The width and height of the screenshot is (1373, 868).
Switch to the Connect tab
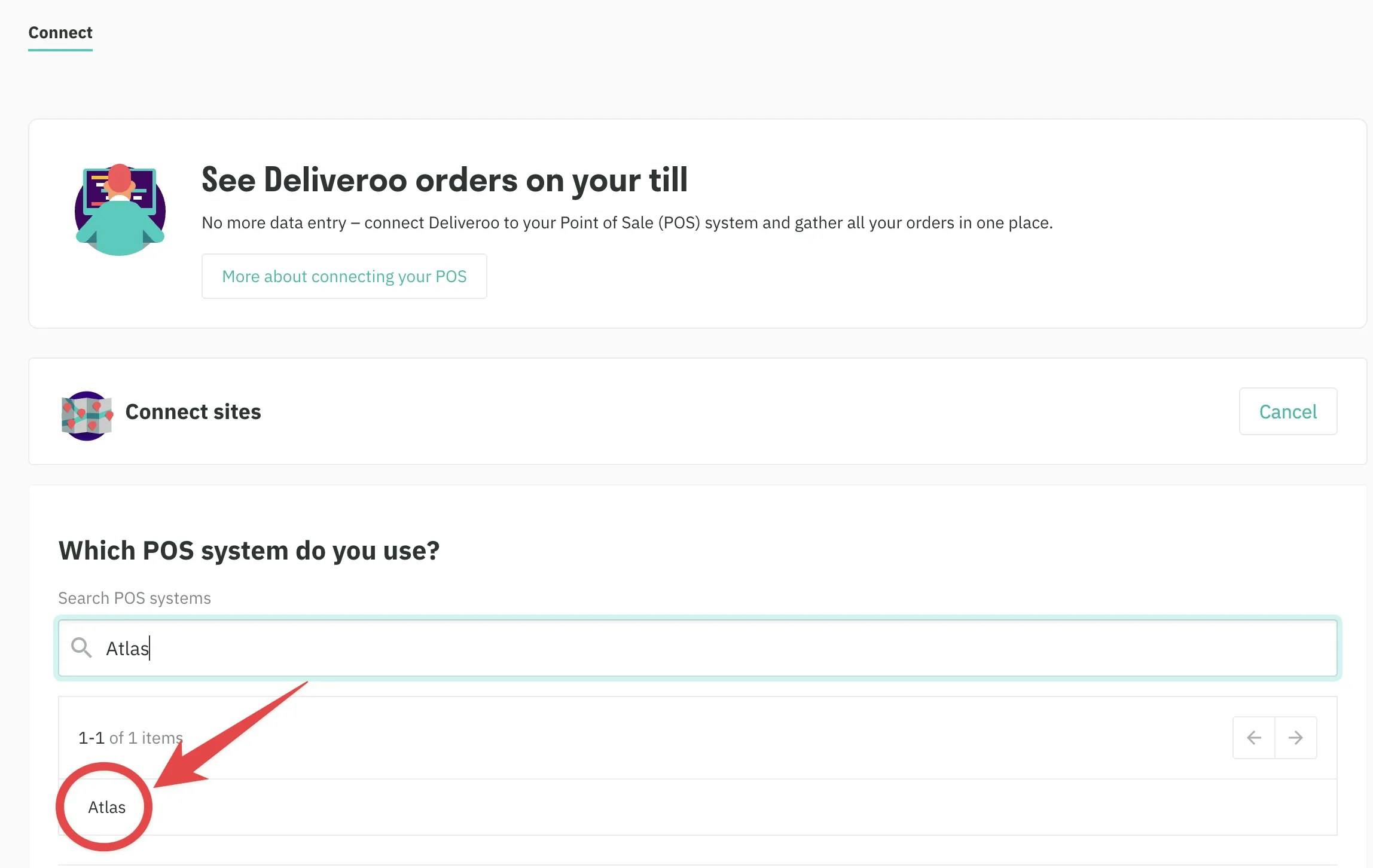60,32
